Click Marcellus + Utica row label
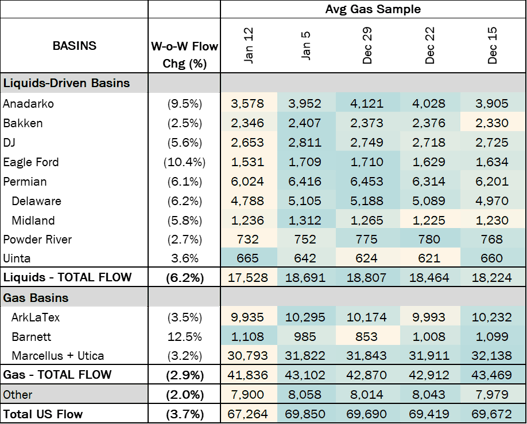527x424 pixels. coord(58,355)
